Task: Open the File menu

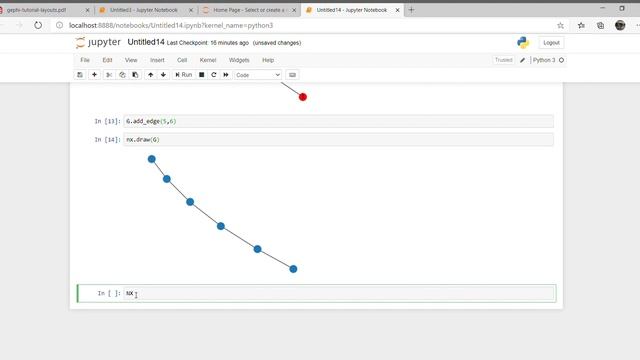Action: (85, 60)
